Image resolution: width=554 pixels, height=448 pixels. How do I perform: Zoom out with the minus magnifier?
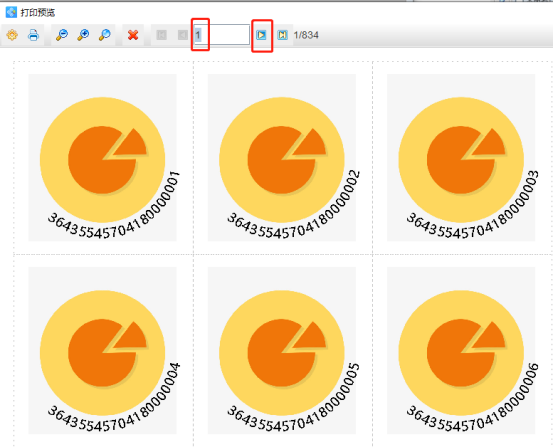pyautogui.click(x=62, y=35)
